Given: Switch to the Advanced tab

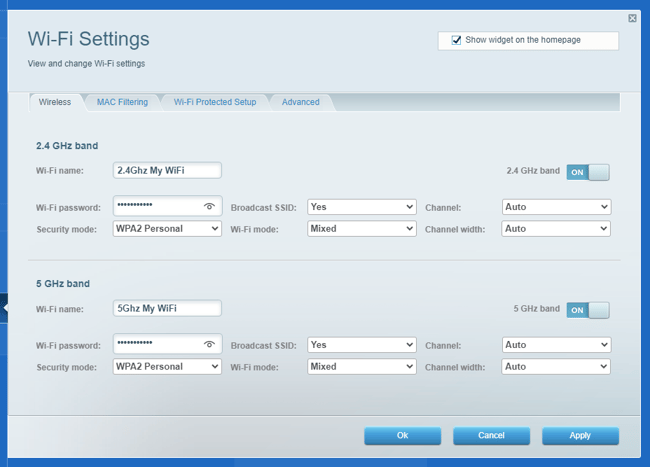Looking at the screenshot, I should click(301, 102).
